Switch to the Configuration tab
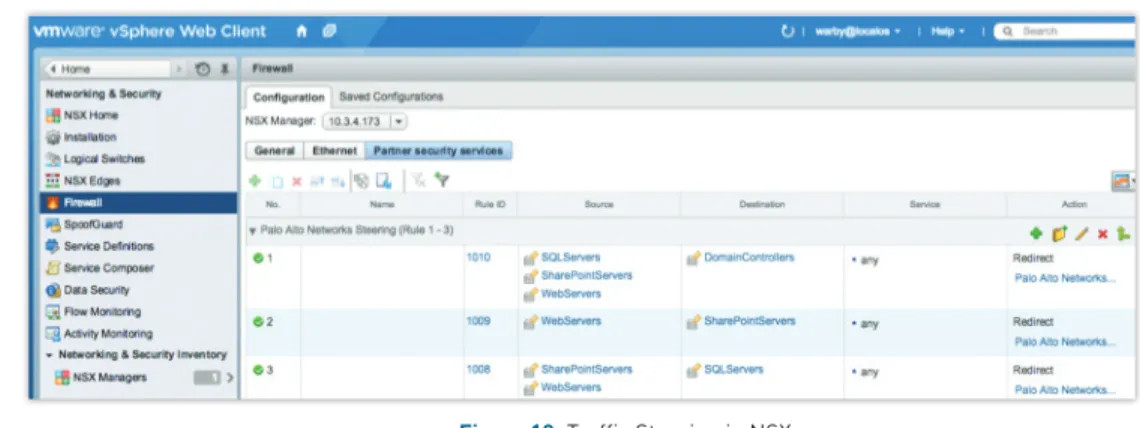The height and width of the screenshot is (428, 1140). (x=289, y=97)
